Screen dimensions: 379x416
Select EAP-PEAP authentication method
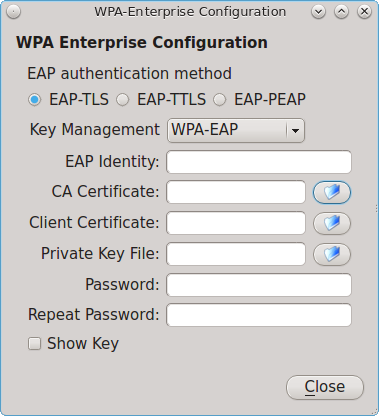point(220,100)
